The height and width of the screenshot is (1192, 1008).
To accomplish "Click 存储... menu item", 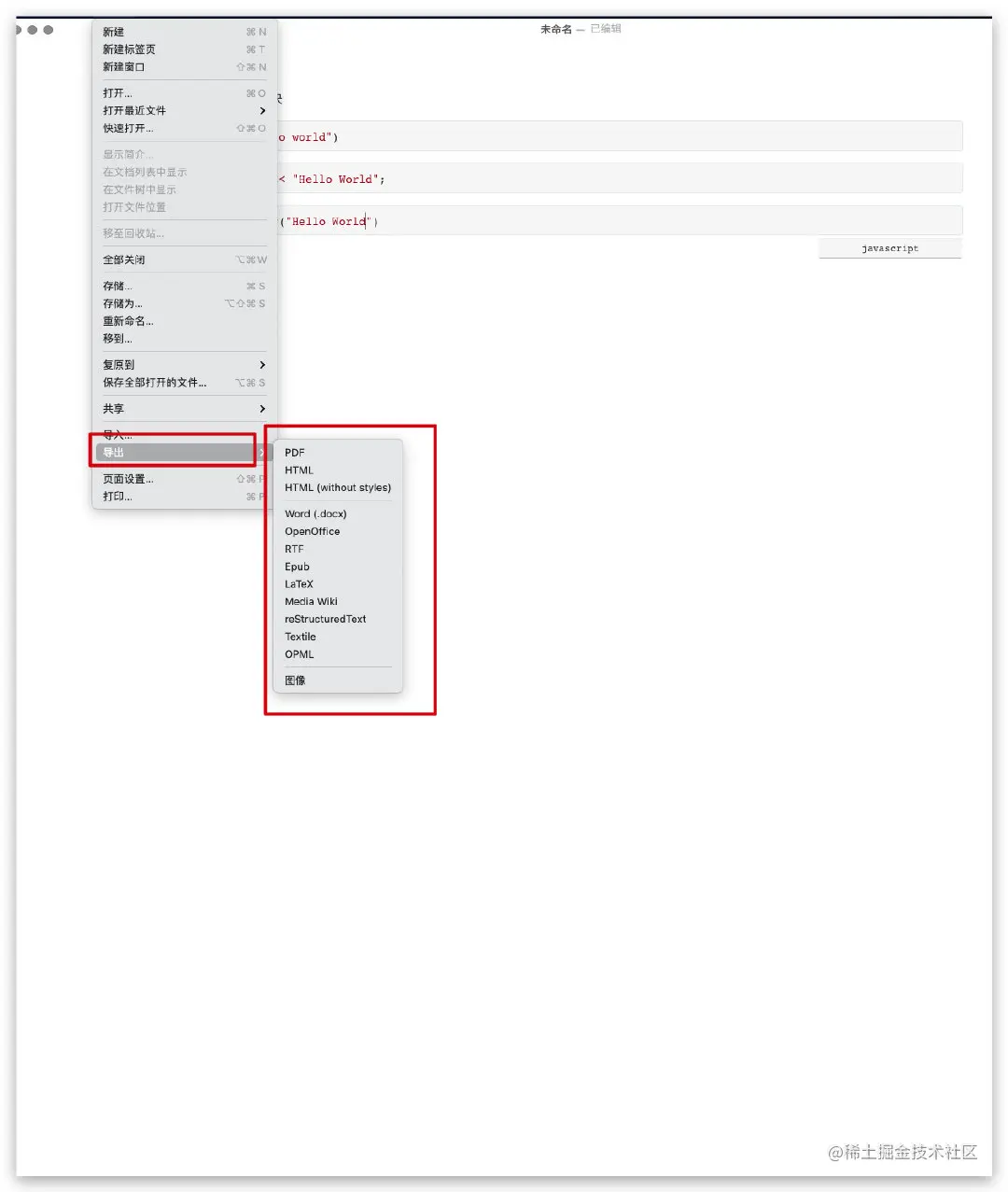I will click(184, 286).
